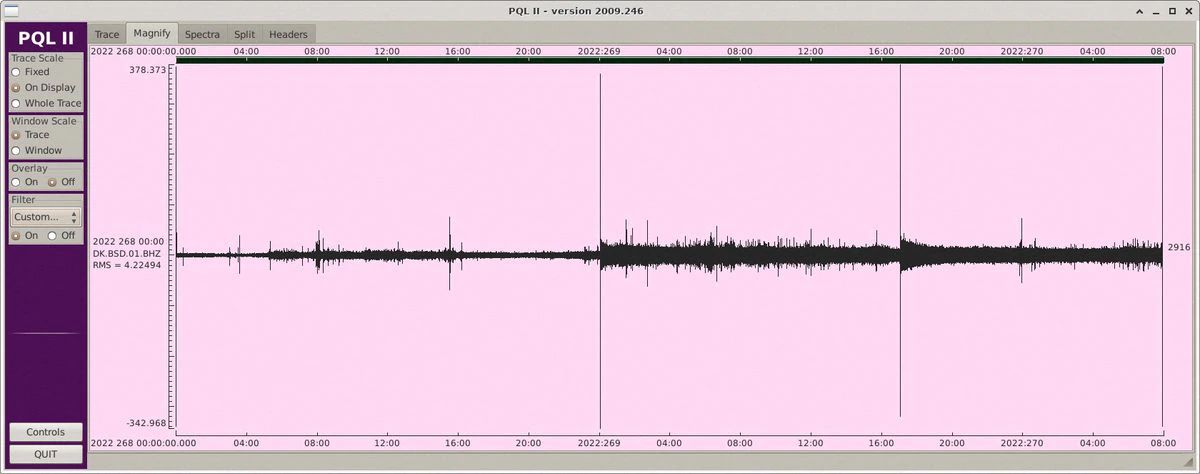Switch to the Trace tab
The height and width of the screenshot is (474, 1200).
[x=107, y=34]
